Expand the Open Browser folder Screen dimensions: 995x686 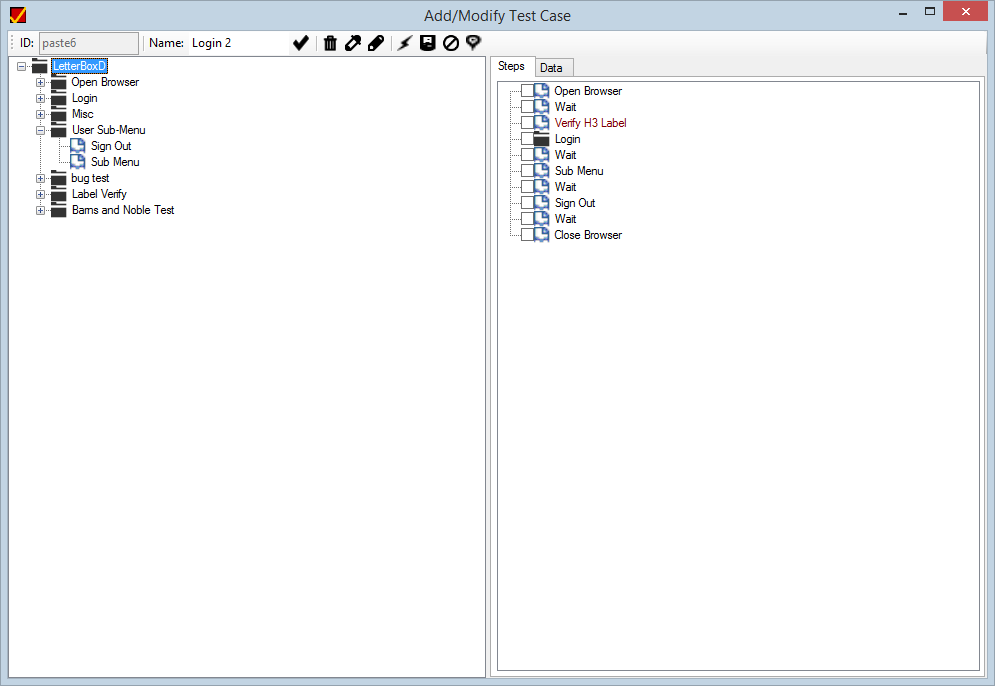click(x=41, y=82)
